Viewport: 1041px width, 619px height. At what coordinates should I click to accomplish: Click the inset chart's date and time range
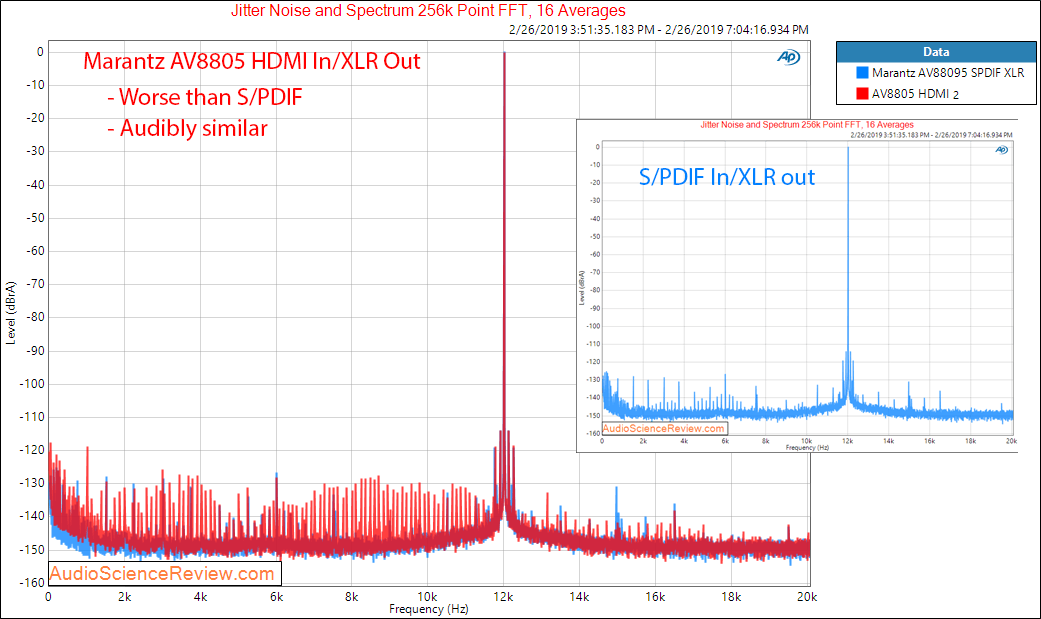point(931,135)
